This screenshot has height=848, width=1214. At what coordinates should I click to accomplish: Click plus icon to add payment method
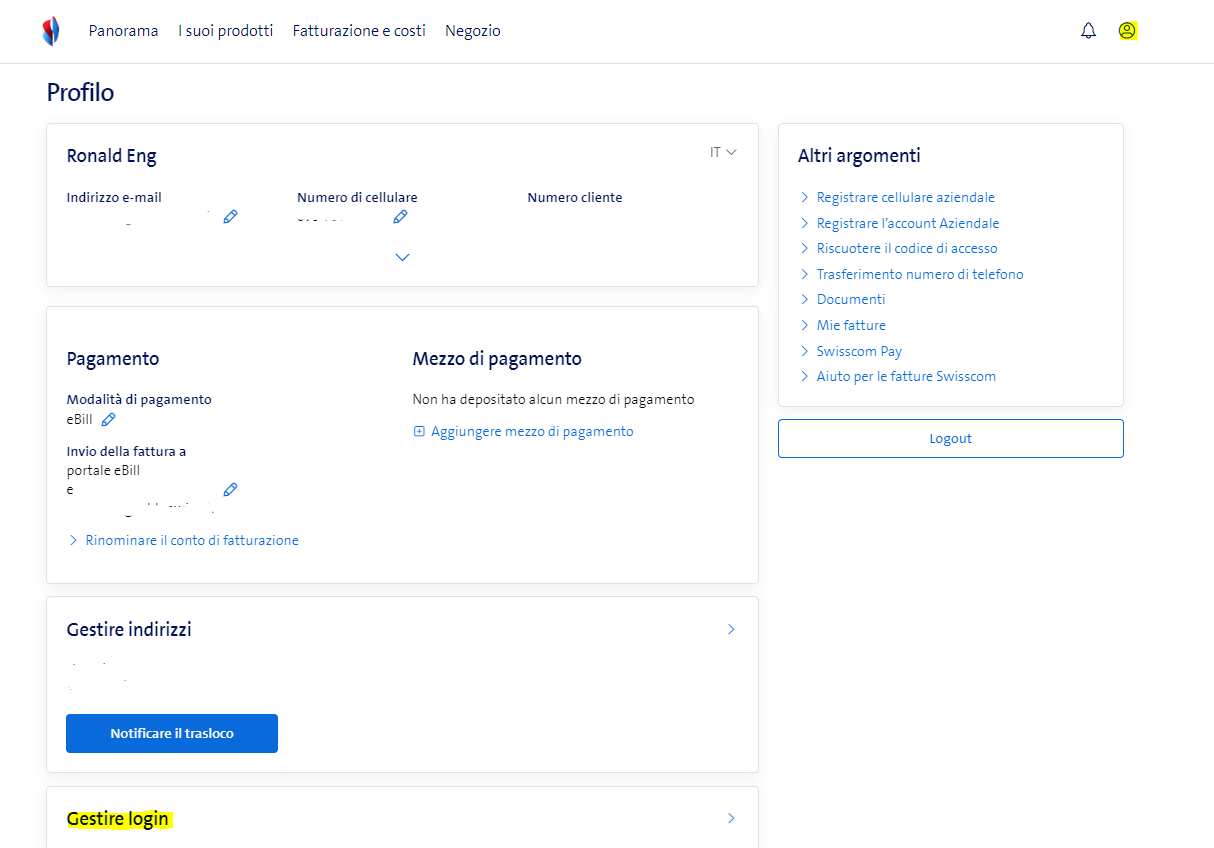(419, 432)
